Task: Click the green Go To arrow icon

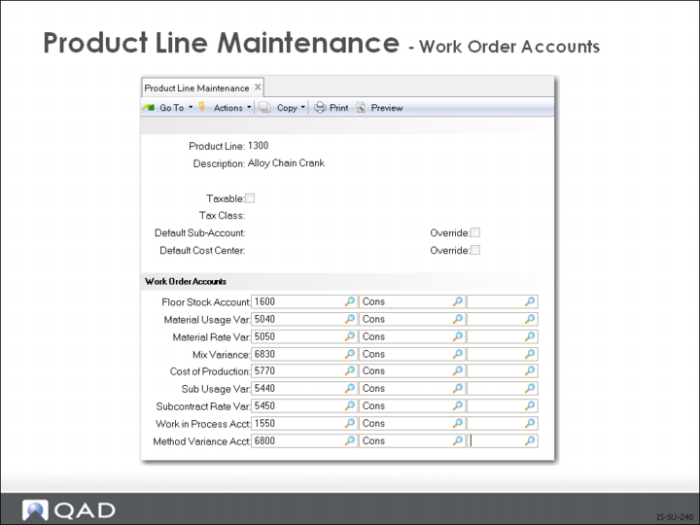Action: click(149, 108)
